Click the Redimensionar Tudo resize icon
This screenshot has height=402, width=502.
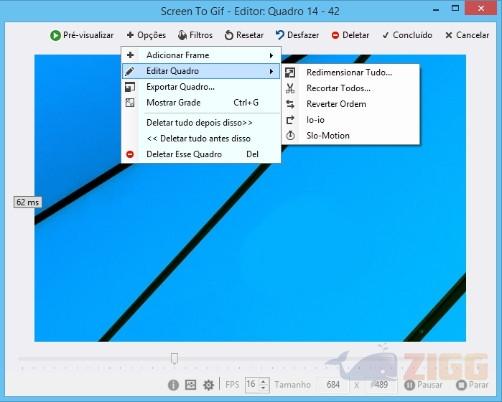coord(290,73)
